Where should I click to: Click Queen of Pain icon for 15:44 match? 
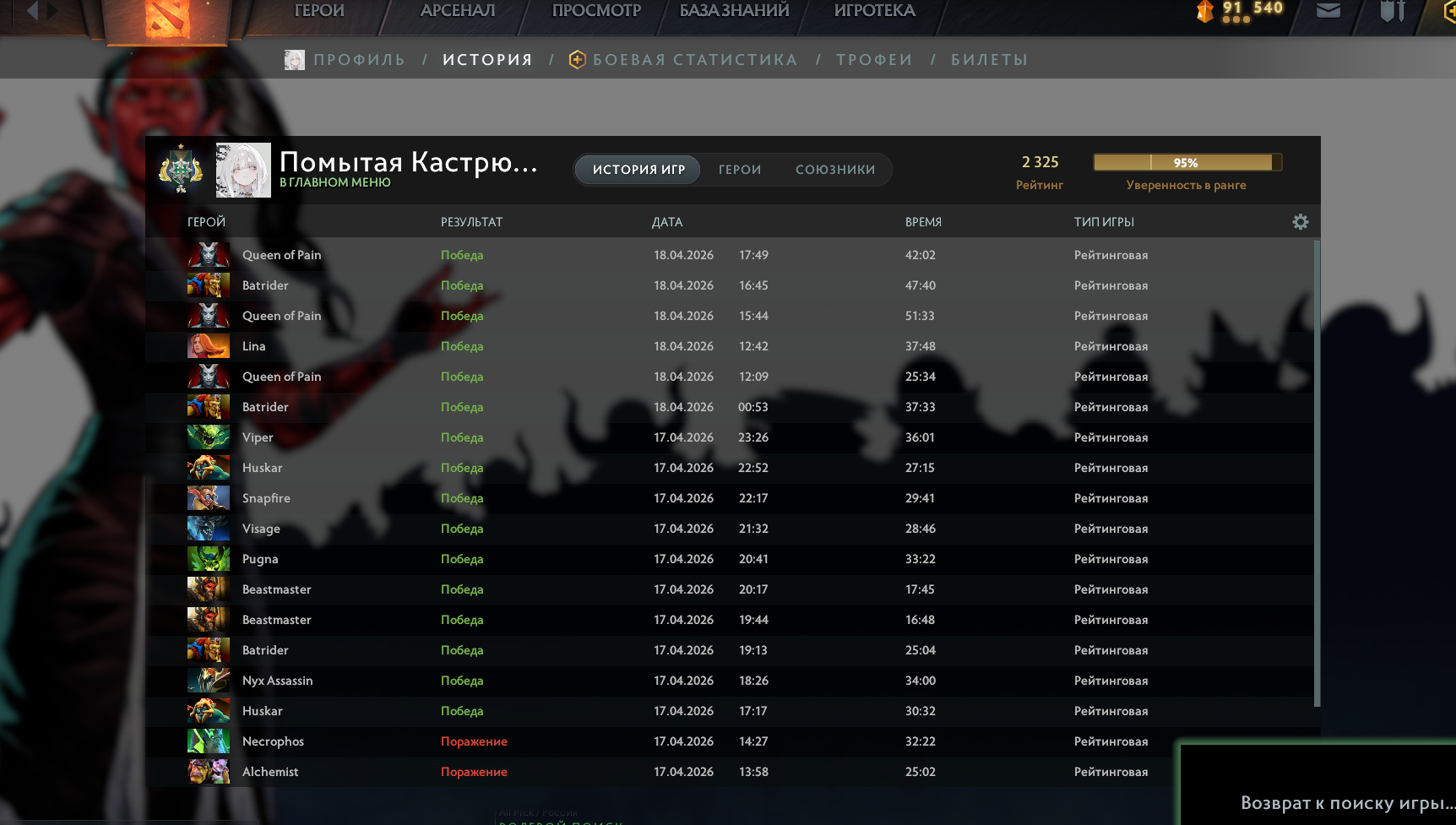(x=209, y=316)
